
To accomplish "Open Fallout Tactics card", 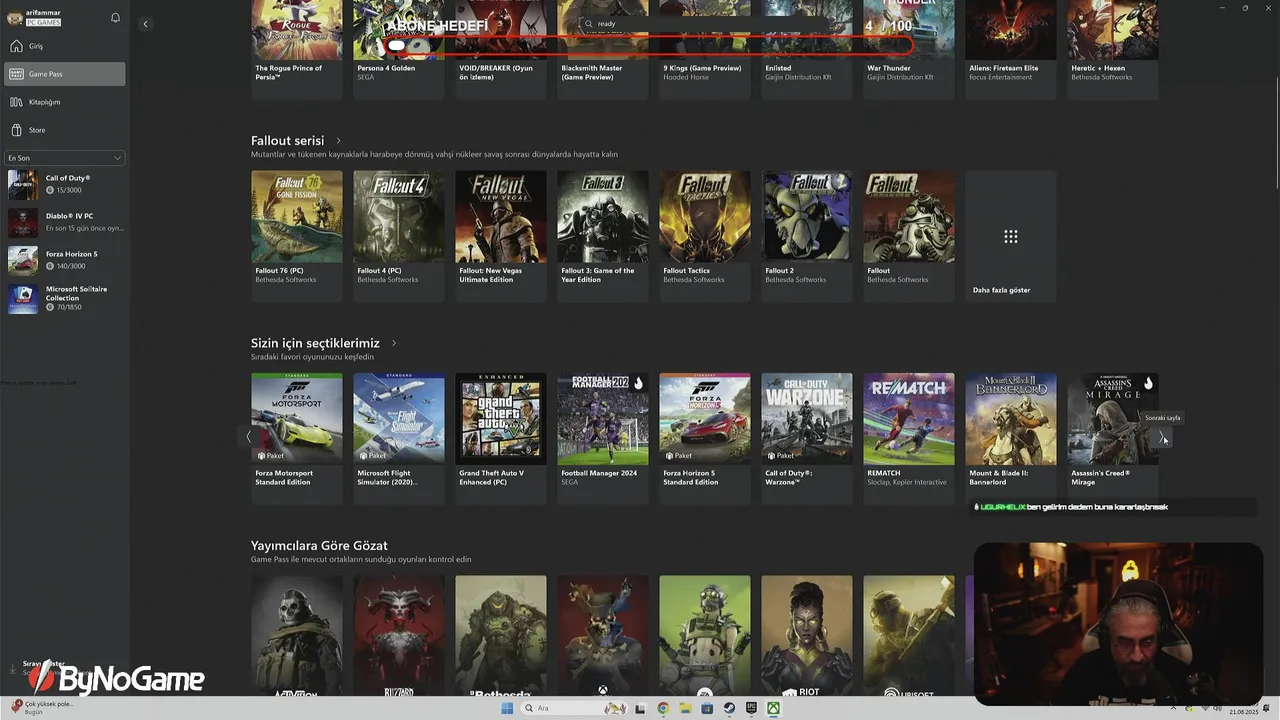I will click(704, 235).
